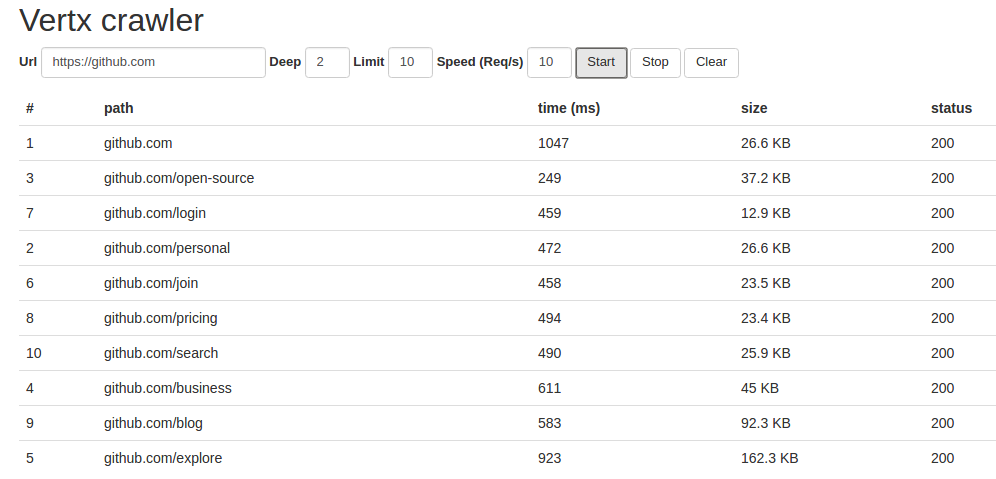Click the Start button
This screenshot has height=479, width=996.
(x=601, y=62)
